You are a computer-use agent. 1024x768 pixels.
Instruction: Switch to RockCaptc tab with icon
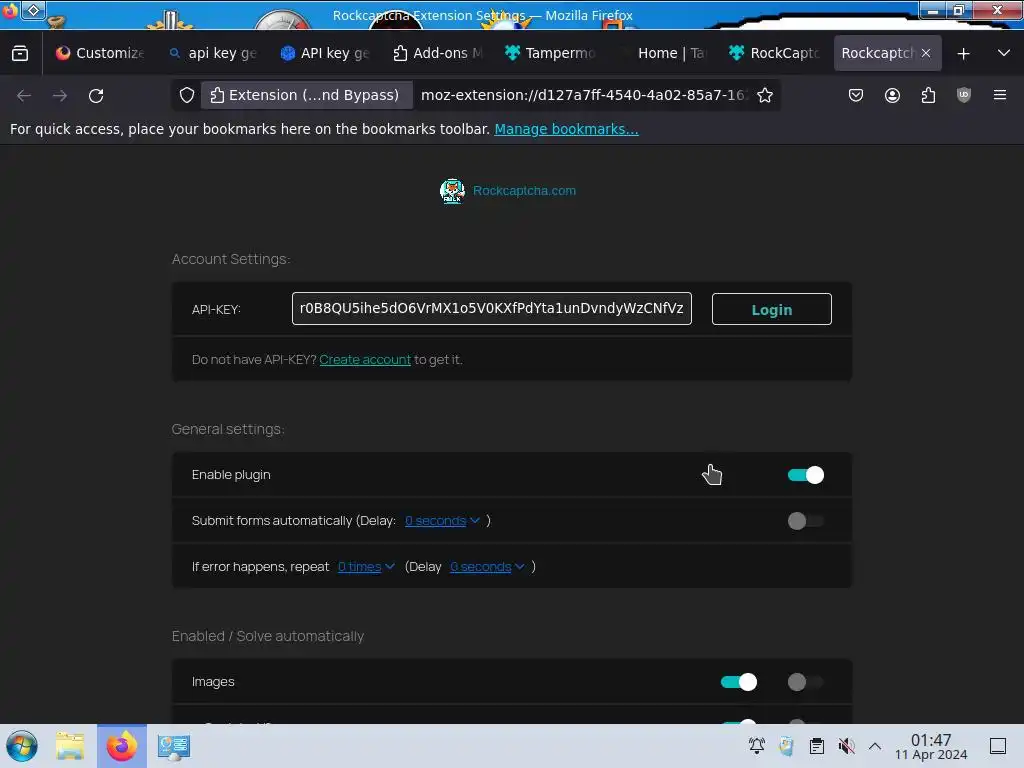[x=775, y=53]
